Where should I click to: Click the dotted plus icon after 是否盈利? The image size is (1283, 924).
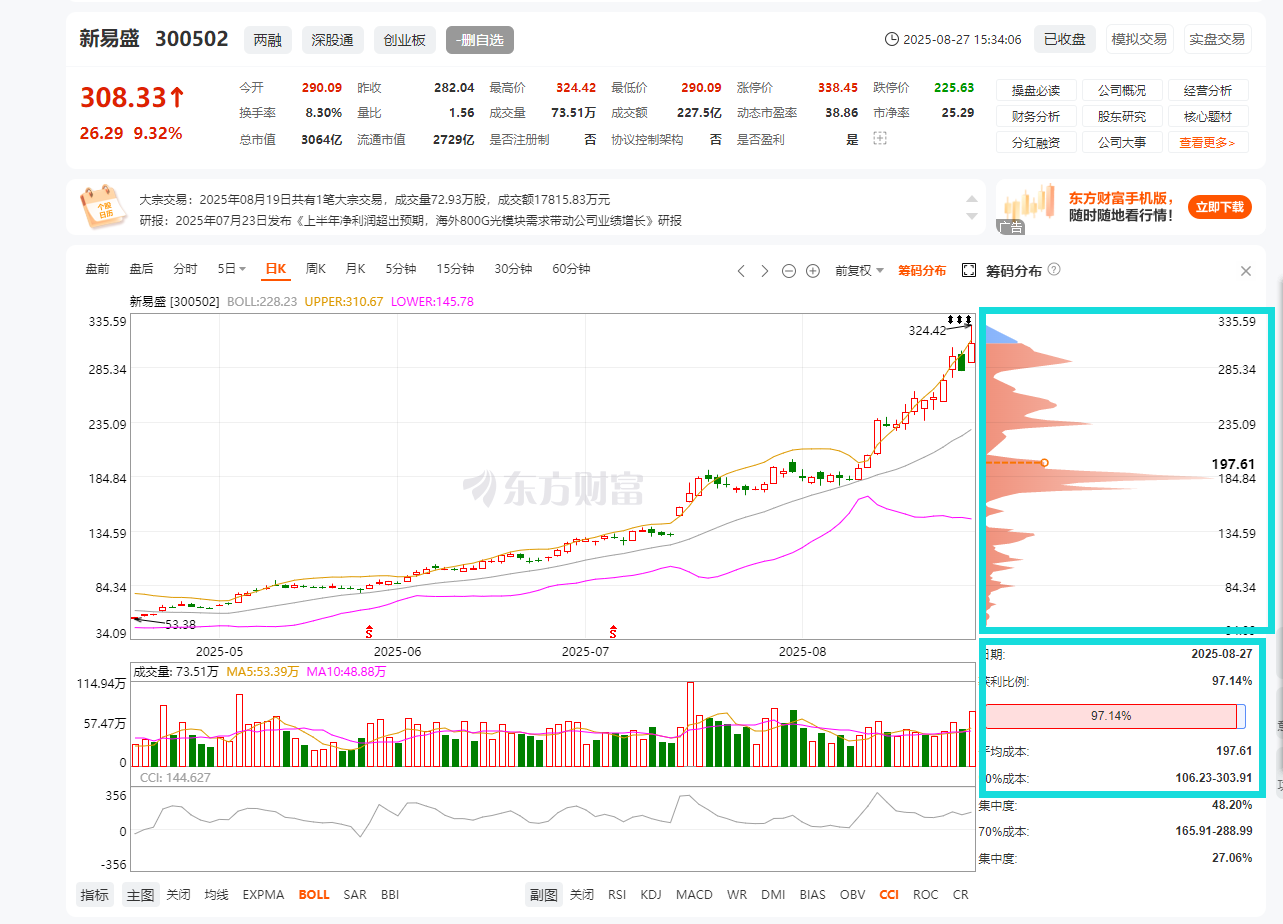(879, 139)
